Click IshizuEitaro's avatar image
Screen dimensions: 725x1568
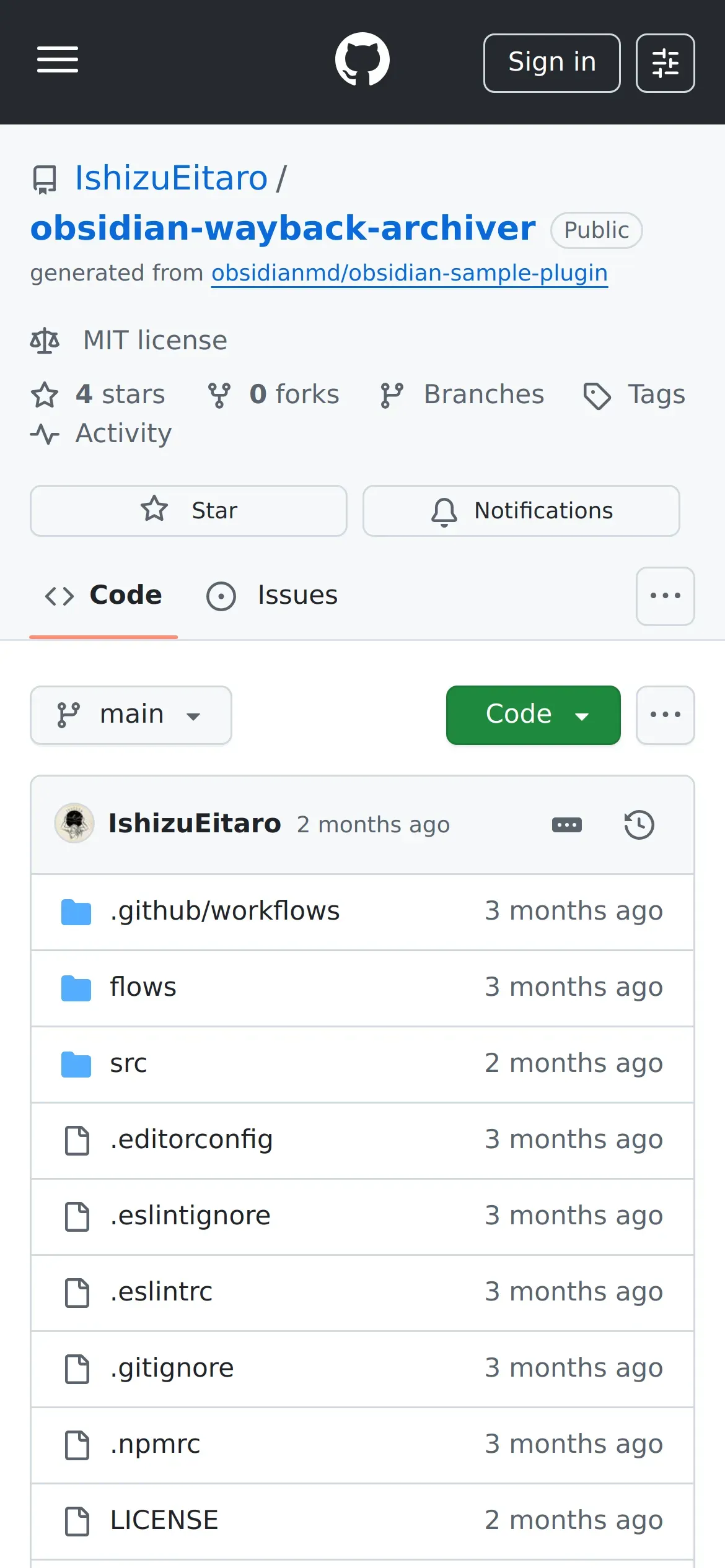pos(74,824)
